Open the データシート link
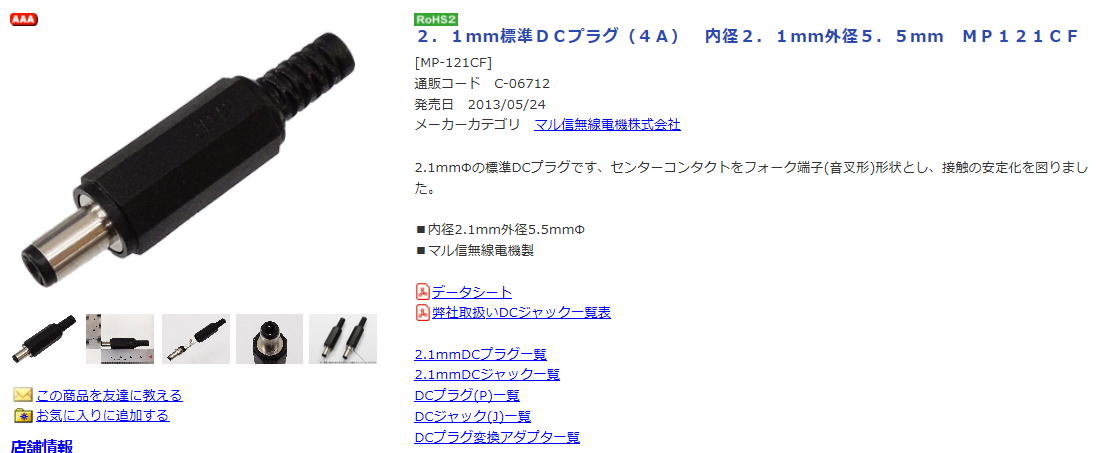1103x453 pixels. pos(472,292)
